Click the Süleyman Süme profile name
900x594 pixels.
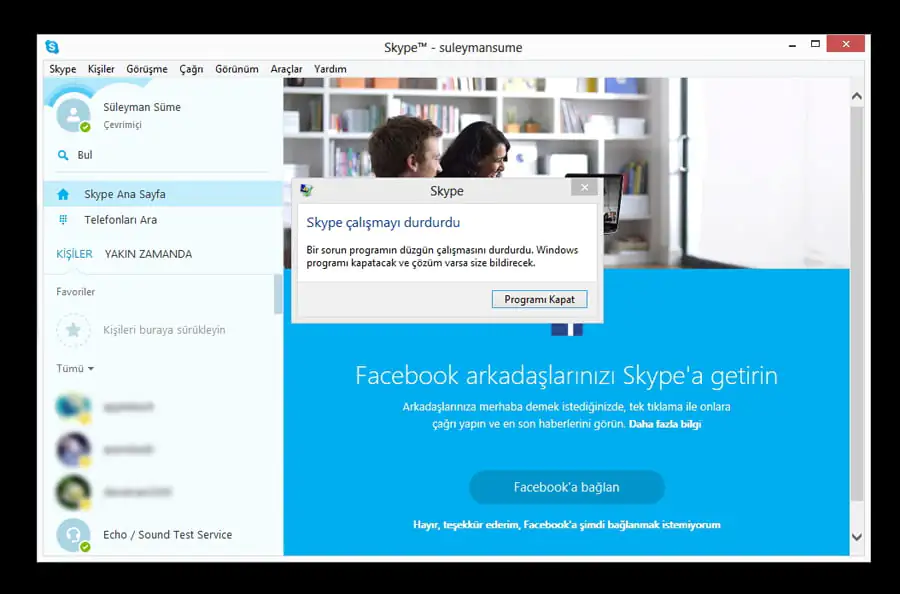point(142,107)
